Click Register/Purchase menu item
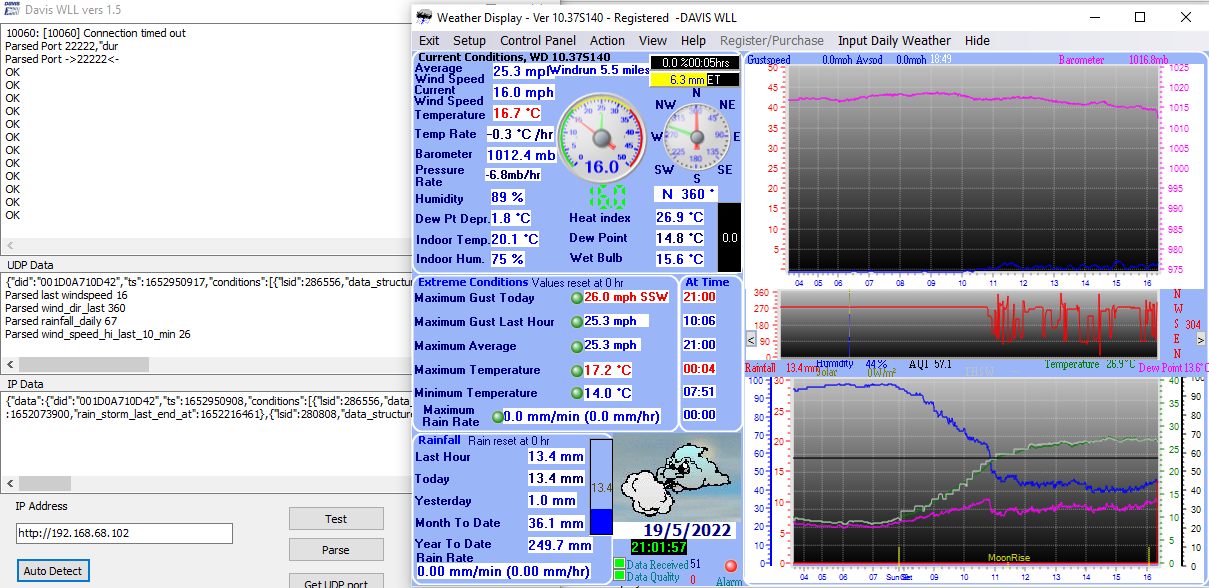 point(772,41)
